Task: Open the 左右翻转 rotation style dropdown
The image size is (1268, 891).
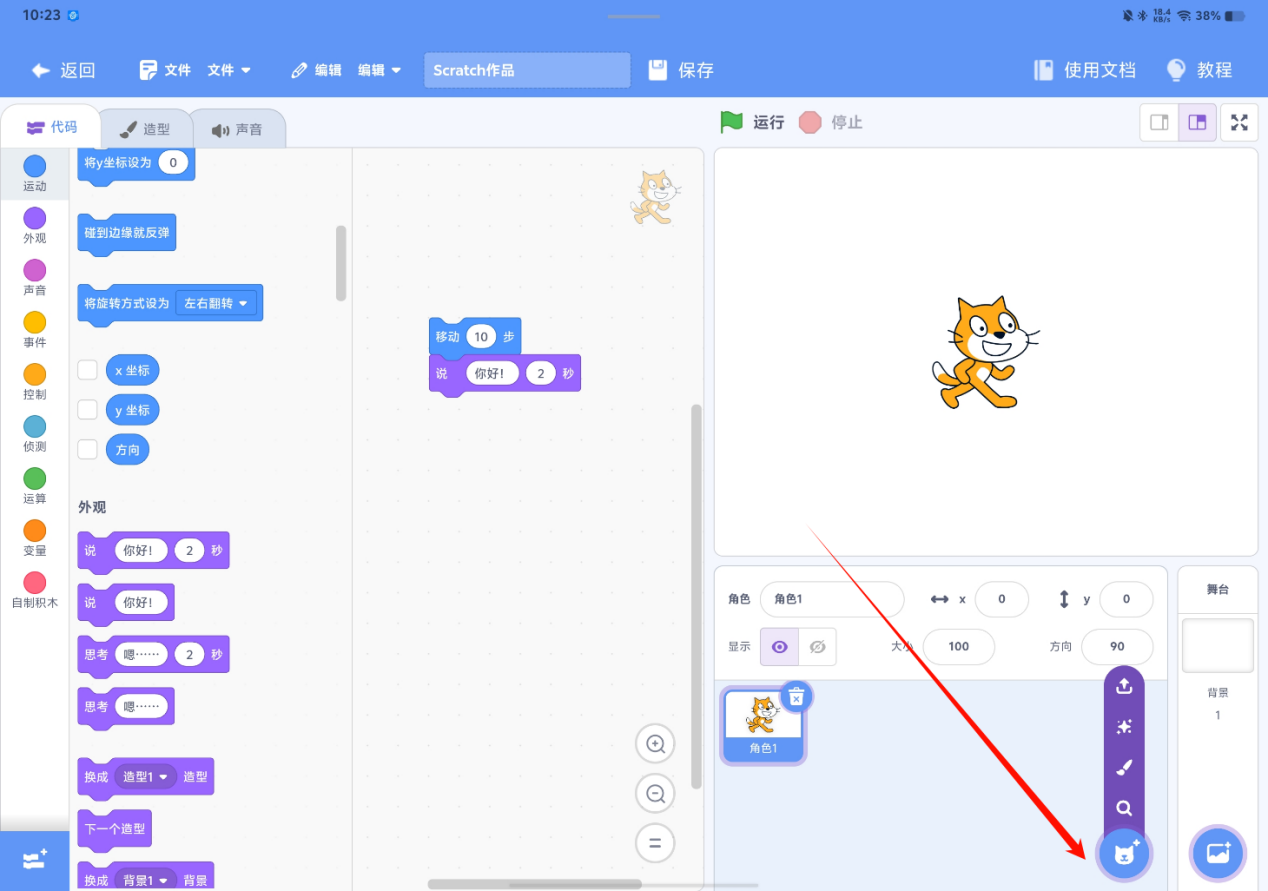Action: pos(217,303)
